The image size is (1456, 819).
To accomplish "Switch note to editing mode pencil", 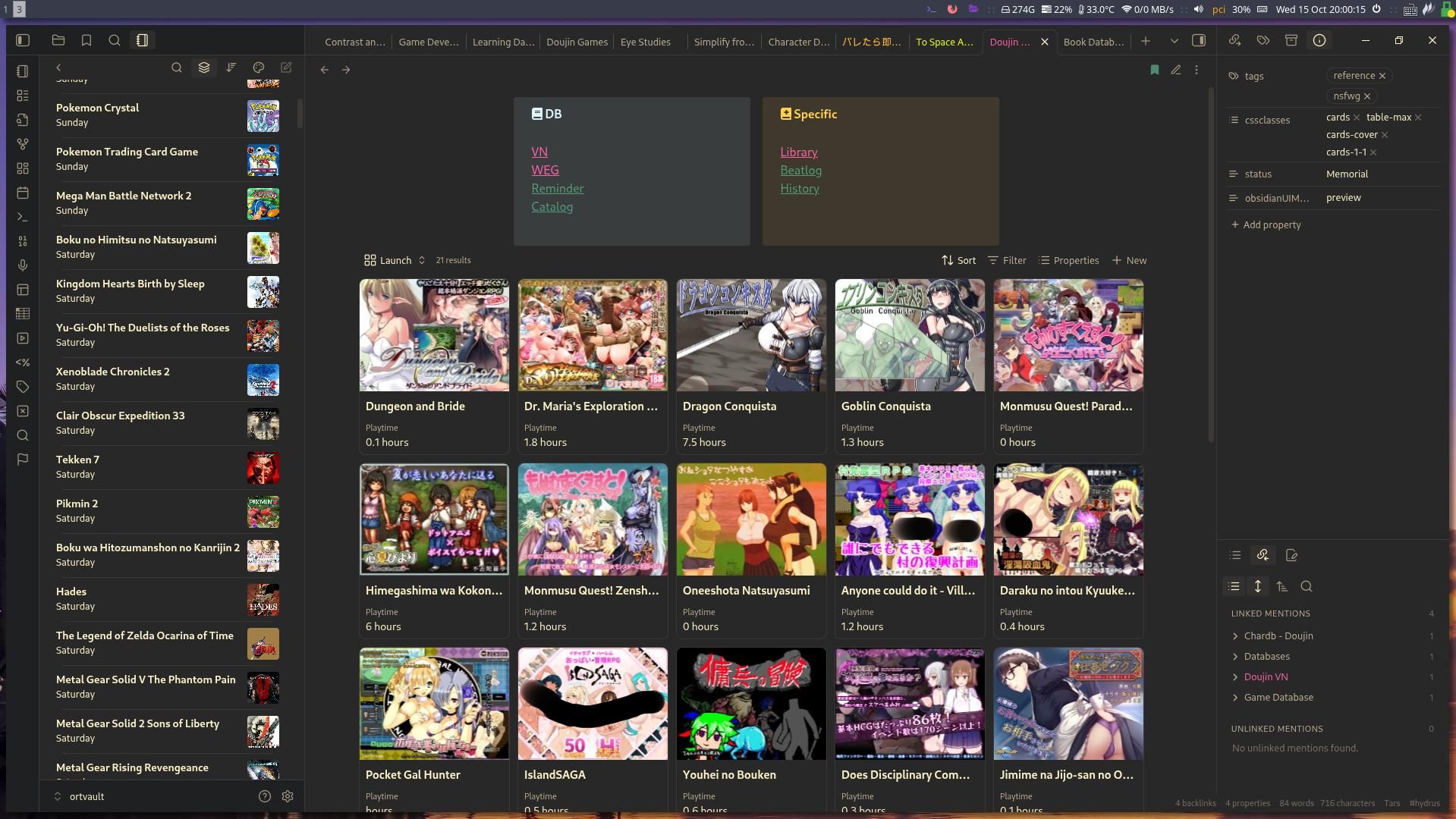I will [x=1176, y=70].
